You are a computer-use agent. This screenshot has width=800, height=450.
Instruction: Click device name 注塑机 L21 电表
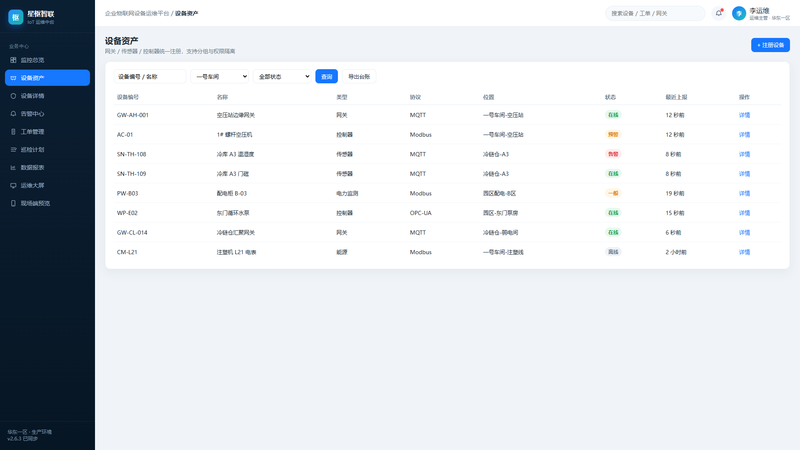point(236,252)
